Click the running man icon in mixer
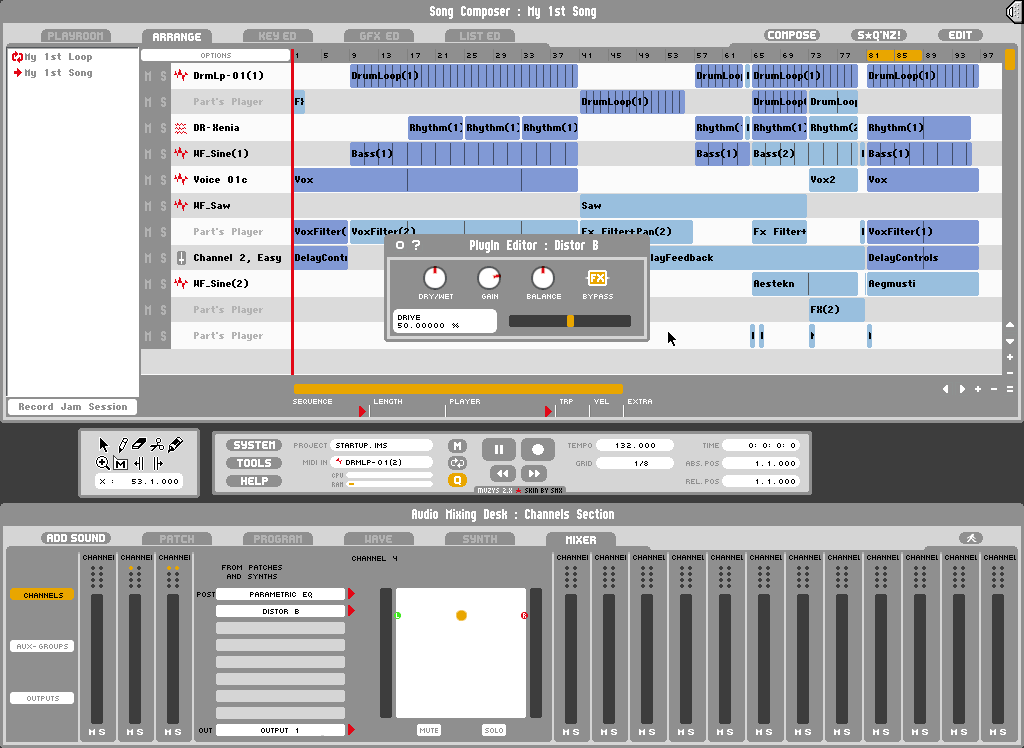The image size is (1024, 748). click(971, 538)
